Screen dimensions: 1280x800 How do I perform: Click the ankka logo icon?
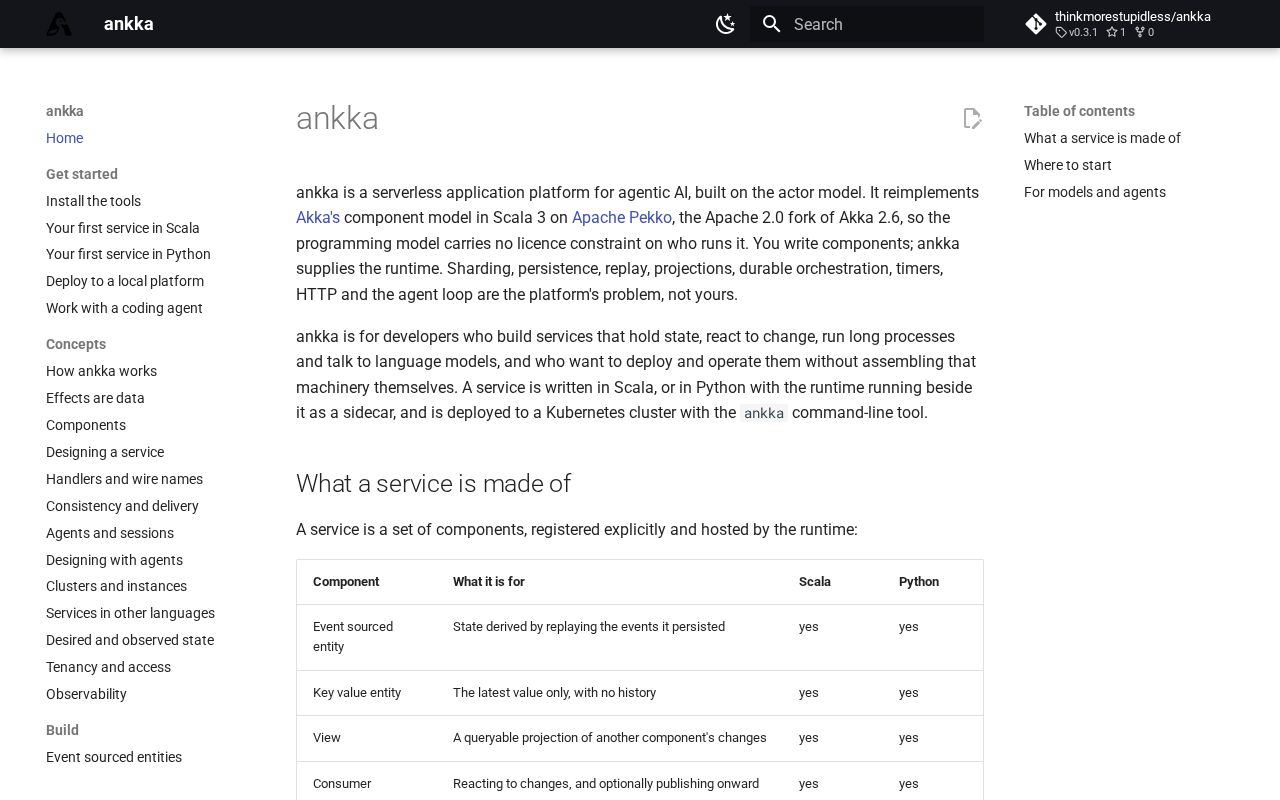pos(59,24)
